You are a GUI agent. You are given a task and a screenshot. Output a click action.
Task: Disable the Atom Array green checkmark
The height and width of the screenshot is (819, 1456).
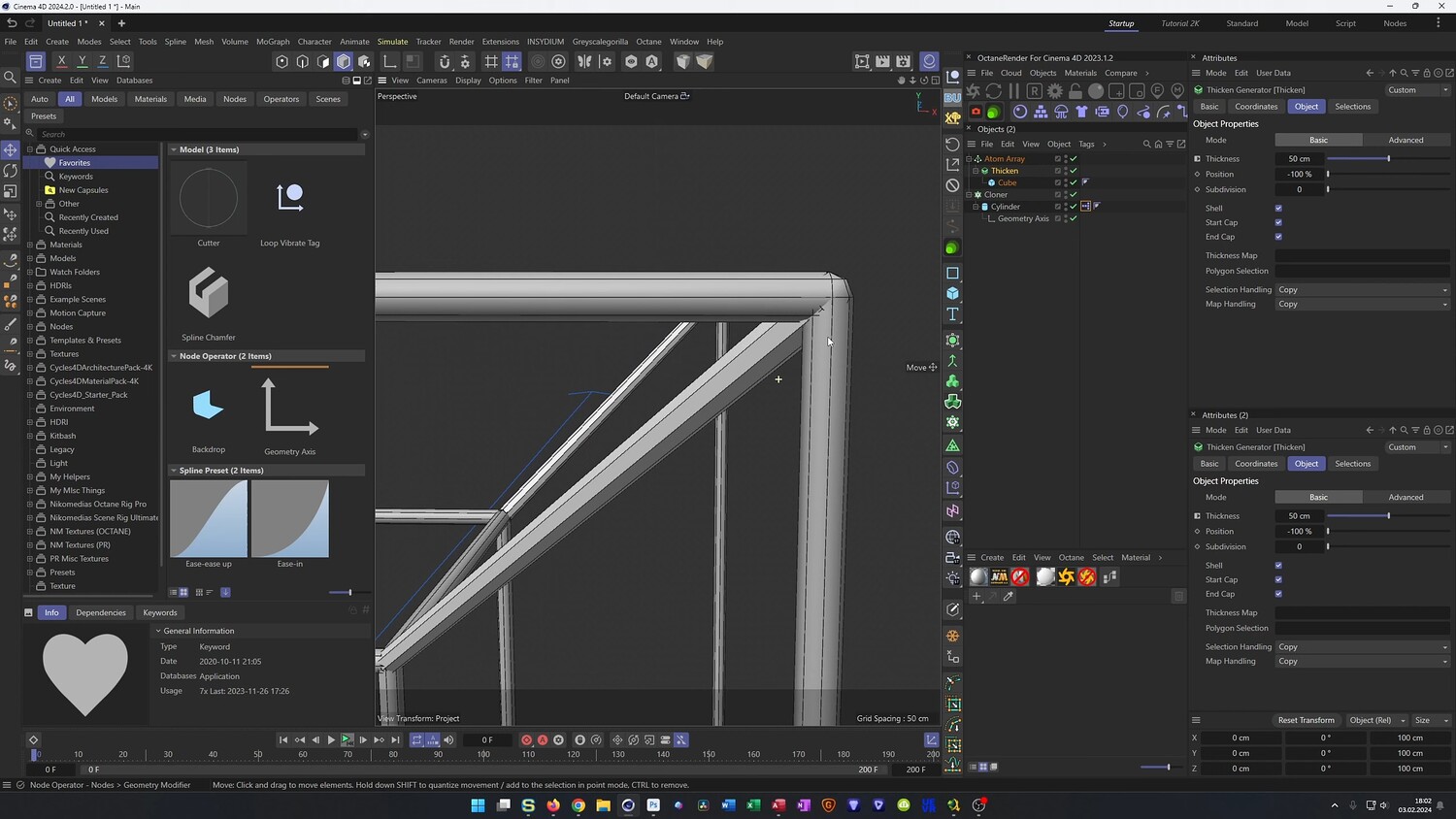click(1074, 158)
